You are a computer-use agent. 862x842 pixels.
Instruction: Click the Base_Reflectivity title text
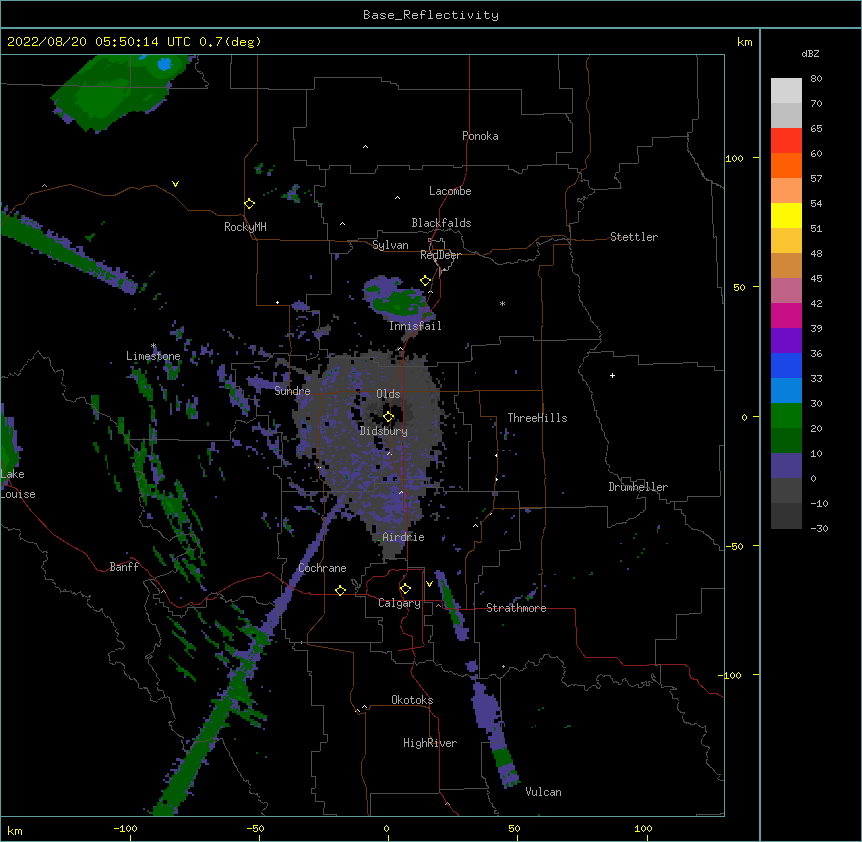click(x=431, y=15)
